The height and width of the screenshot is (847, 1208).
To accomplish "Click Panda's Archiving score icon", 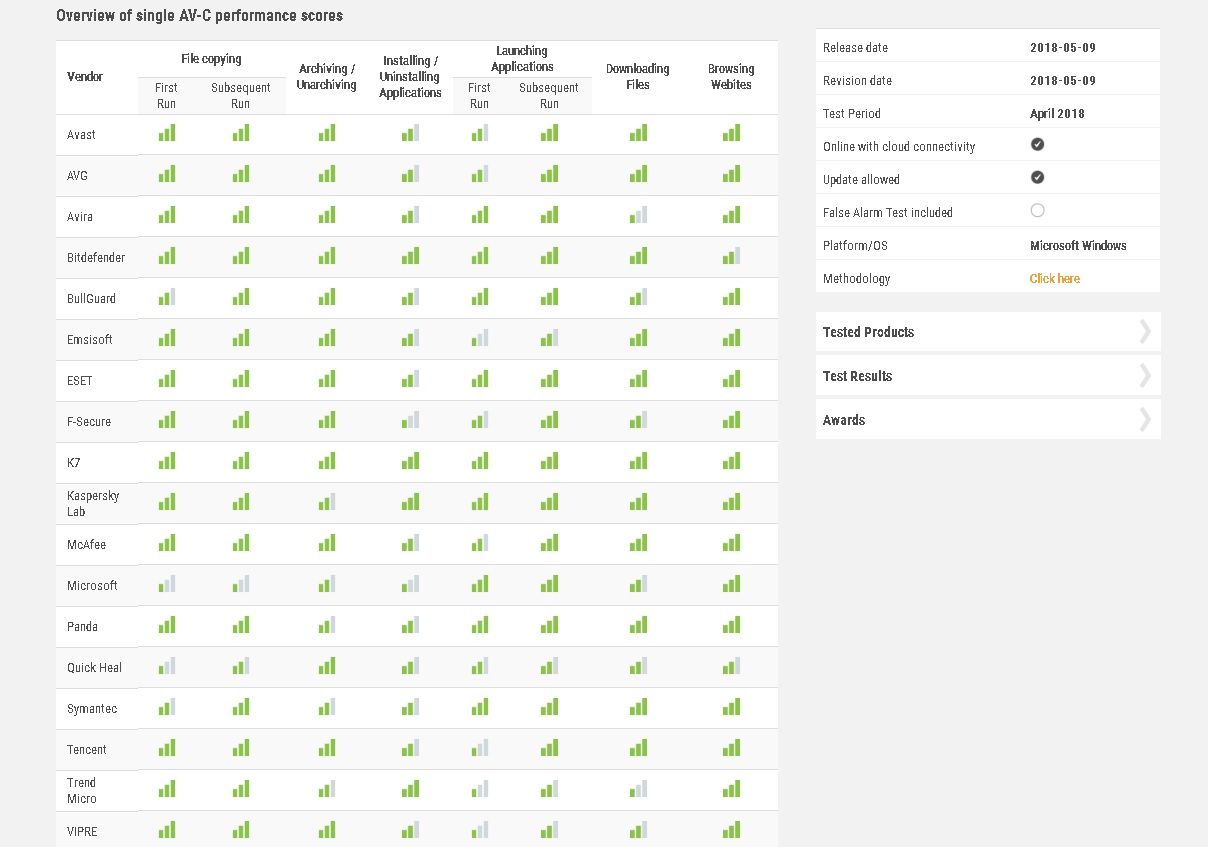I will click(326, 625).
